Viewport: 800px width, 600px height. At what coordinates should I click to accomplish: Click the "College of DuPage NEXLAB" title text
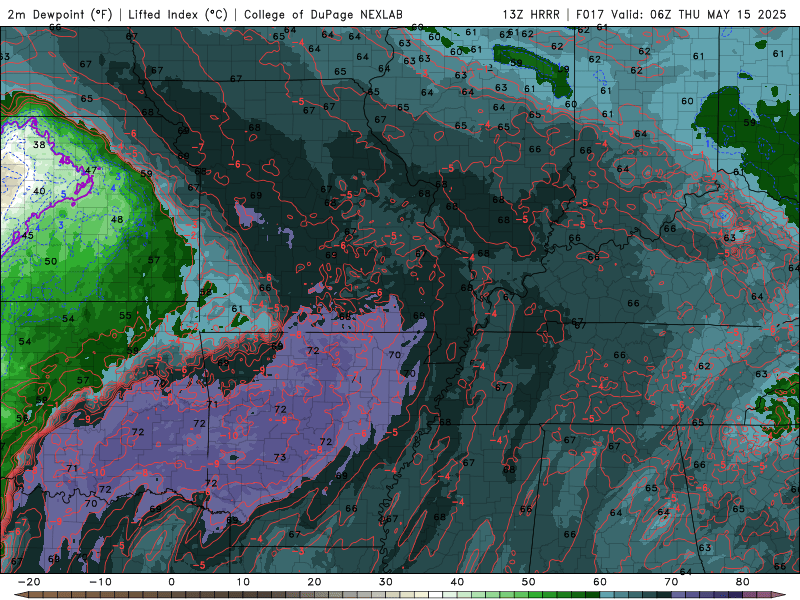(323, 14)
